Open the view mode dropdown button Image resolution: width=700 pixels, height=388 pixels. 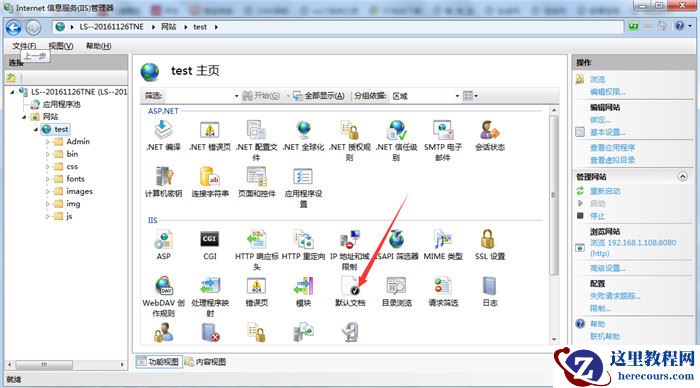point(471,96)
